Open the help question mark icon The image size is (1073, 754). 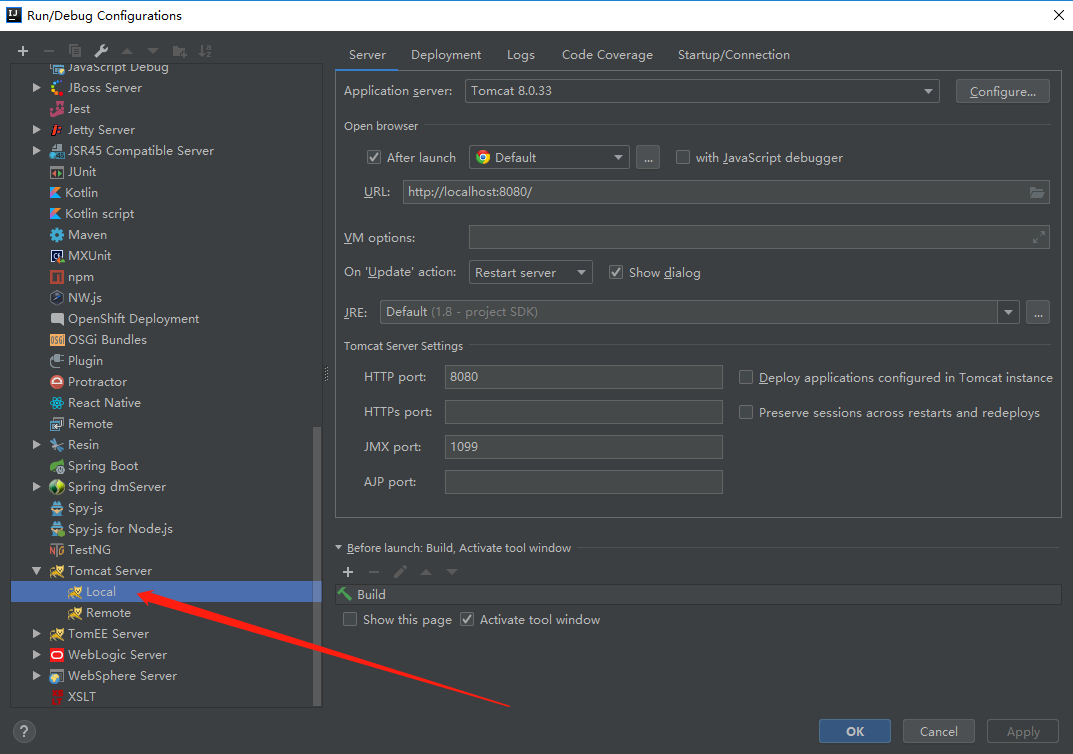pyautogui.click(x=24, y=731)
